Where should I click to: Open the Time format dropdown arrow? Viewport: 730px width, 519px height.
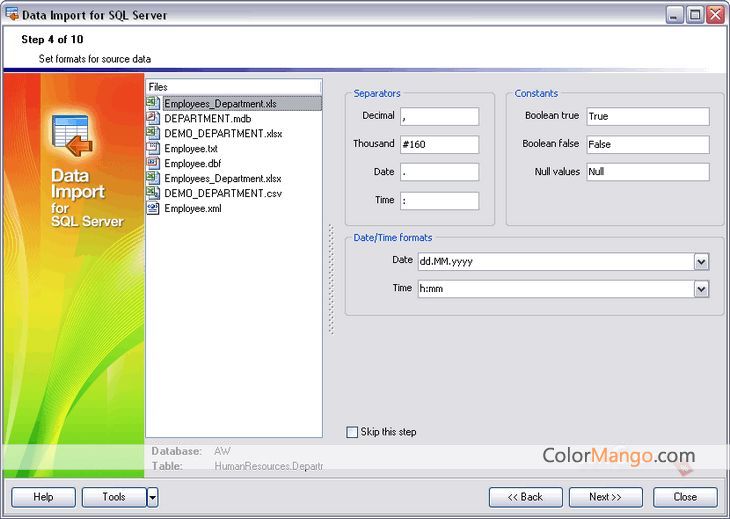tap(702, 289)
